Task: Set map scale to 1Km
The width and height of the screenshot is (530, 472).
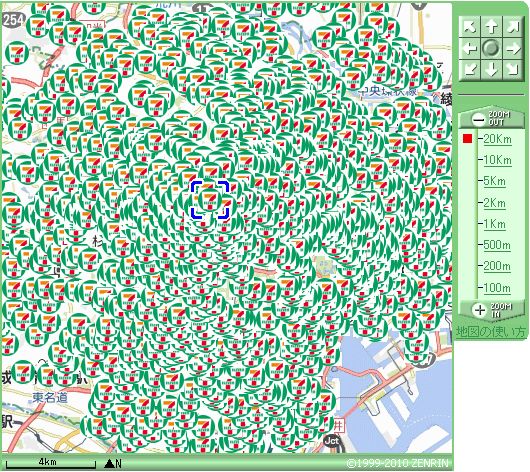Action: click(x=495, y=224)
